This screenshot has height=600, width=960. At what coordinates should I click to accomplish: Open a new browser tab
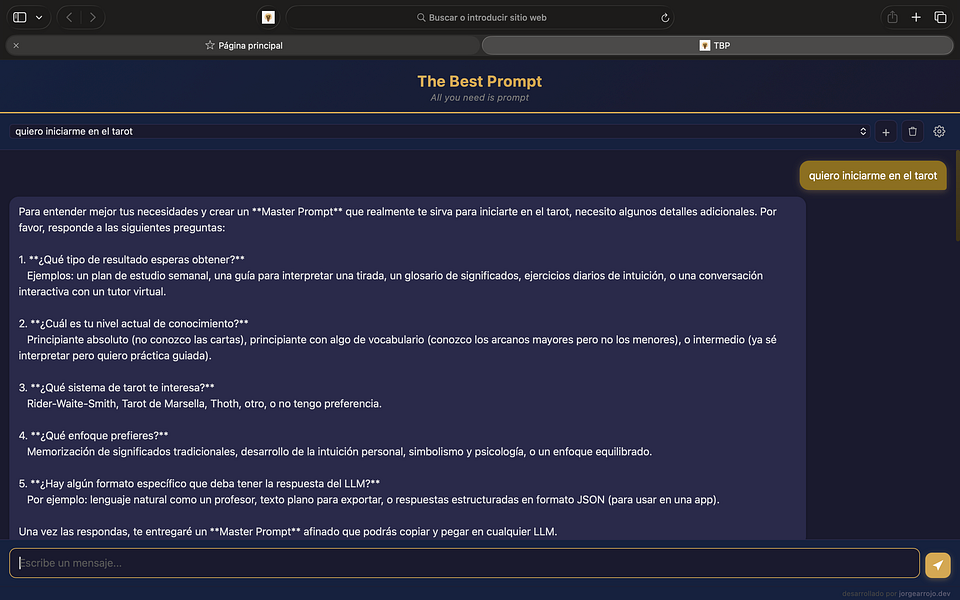pyautogui.click(x=916, y=17)
